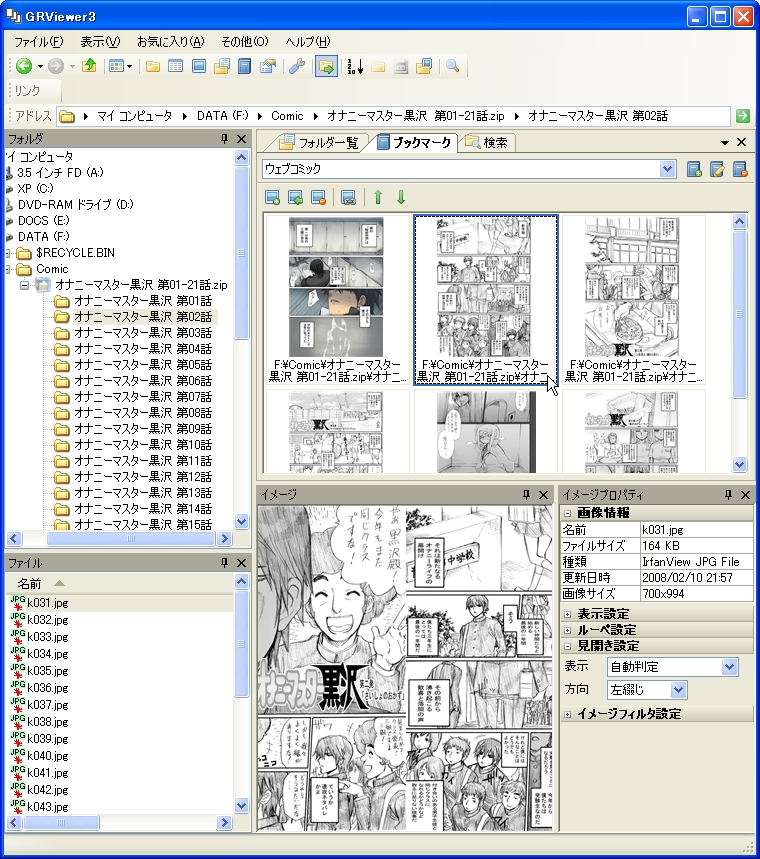The image size is (760, 859).
Task: Open settings with the wrench icon
Action: click(x=296, y=66)
